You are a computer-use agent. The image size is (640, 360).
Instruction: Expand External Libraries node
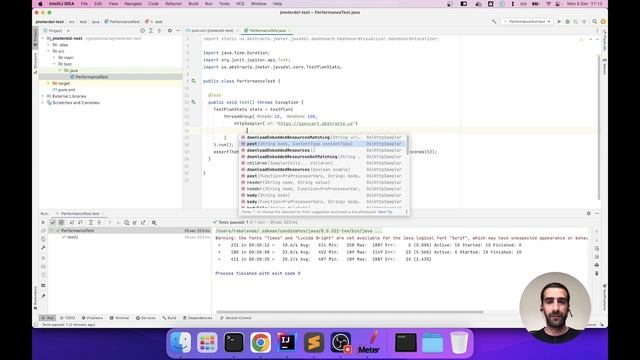[x=43, y=96]
